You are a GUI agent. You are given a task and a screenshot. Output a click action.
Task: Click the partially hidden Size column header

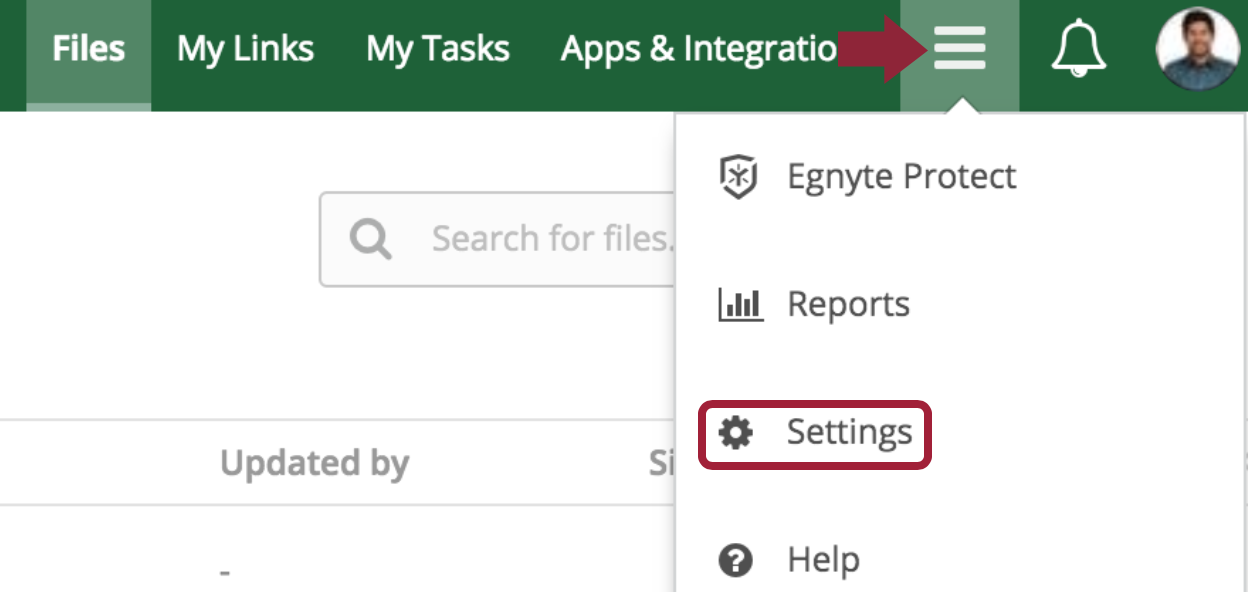(661, 463)
